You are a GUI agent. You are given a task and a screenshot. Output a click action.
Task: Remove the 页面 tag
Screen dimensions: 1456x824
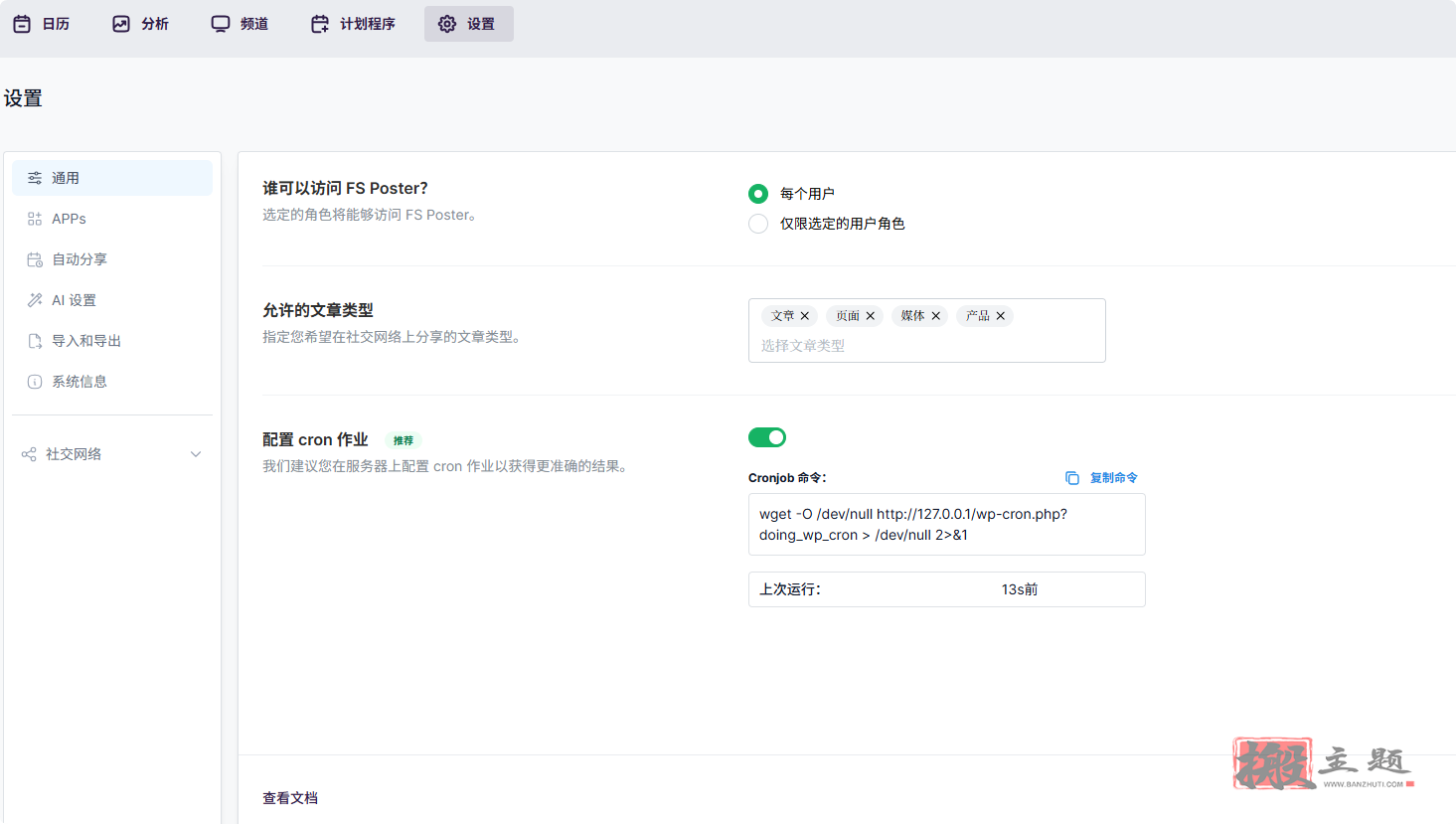871,316
